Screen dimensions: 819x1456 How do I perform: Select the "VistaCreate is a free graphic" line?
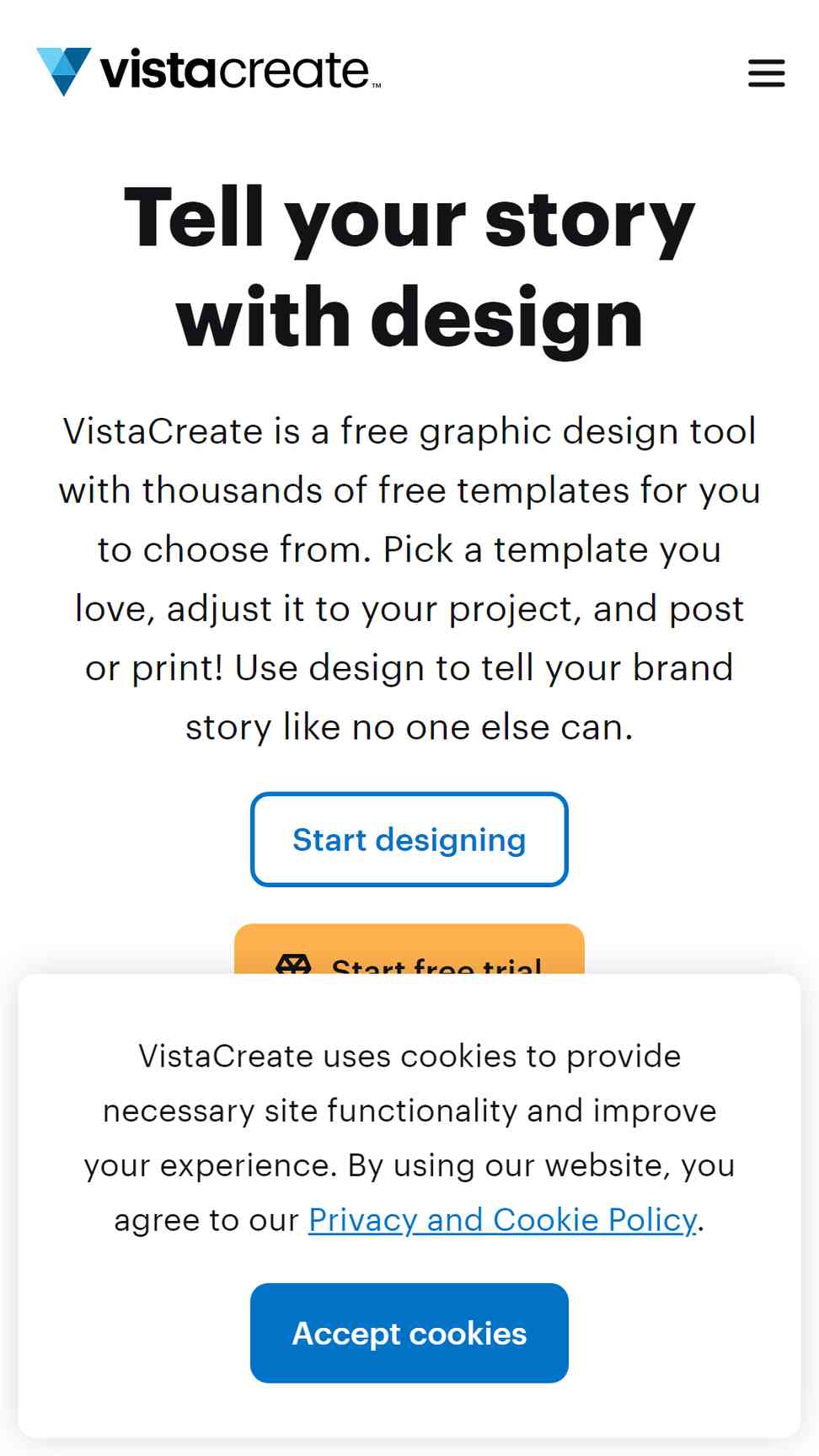tap(409, 431)
